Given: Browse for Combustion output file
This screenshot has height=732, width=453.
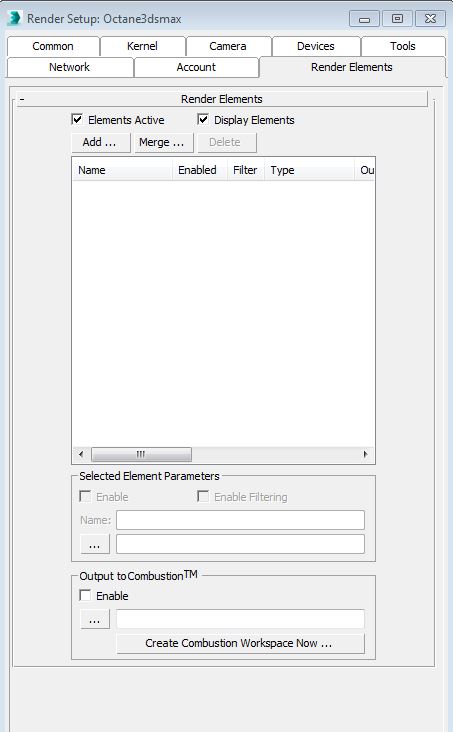Looking at the screenshot, I should point(95,619).
